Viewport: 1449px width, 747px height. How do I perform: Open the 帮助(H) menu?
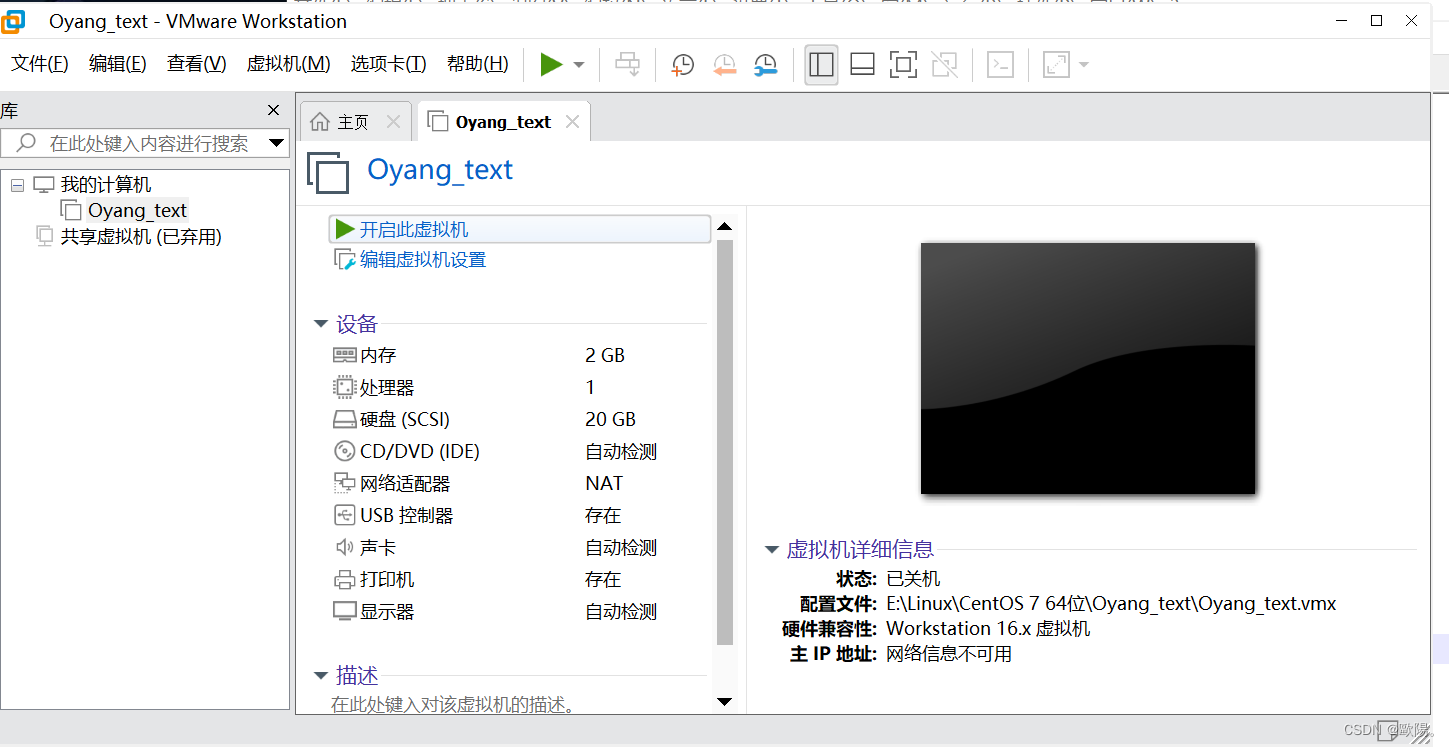tap(478, 64)
